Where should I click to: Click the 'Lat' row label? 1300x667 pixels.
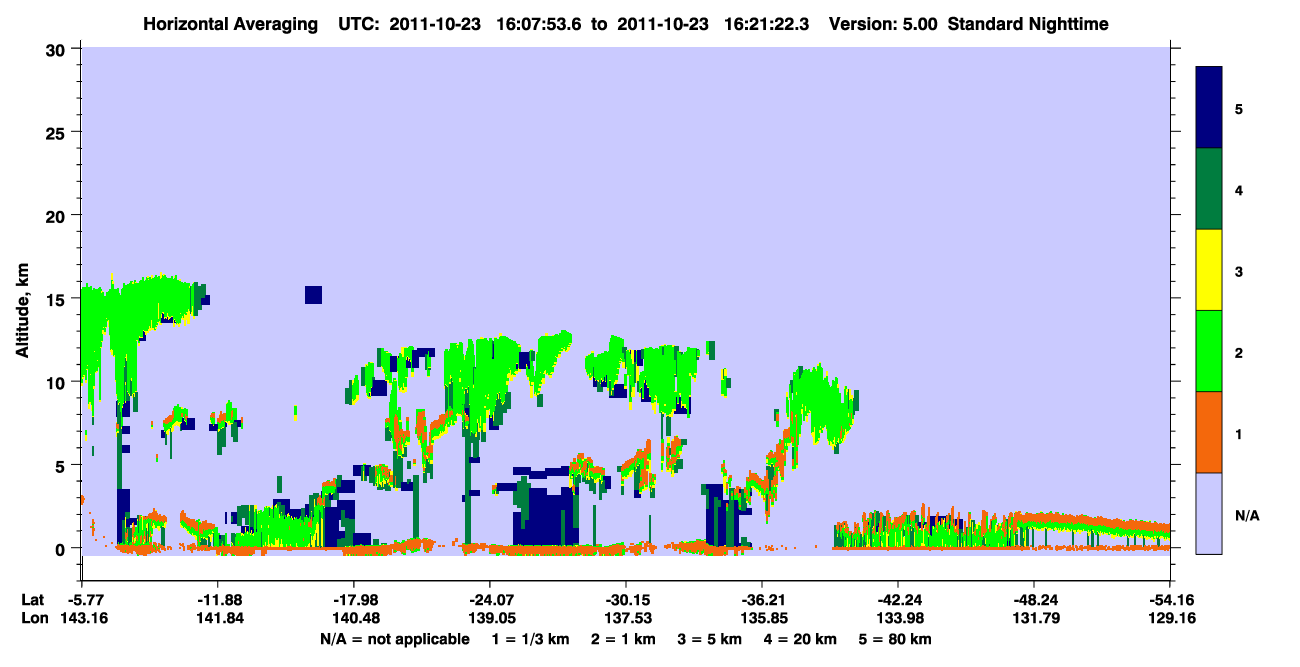(32, 600)
